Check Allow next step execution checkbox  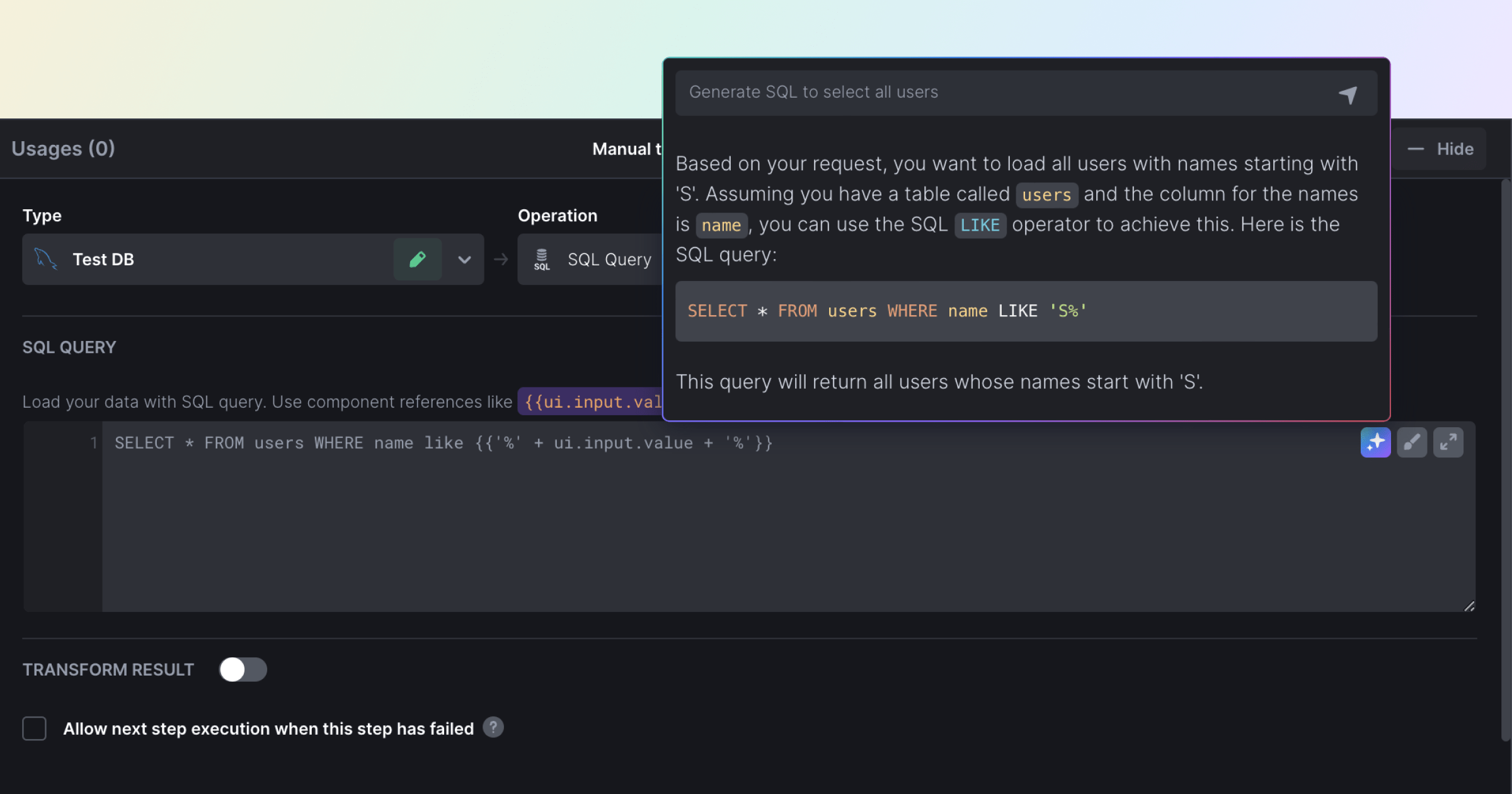click(35, 728)
